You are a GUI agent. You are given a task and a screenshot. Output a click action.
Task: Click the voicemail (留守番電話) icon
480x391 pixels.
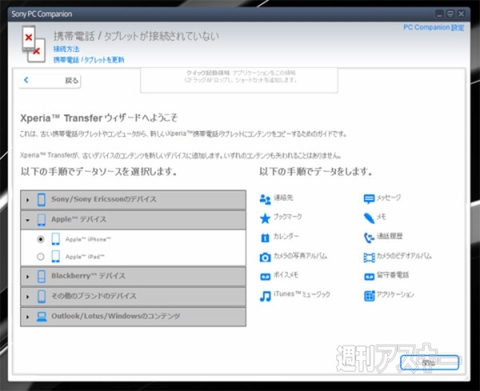[x=369, y=277]
